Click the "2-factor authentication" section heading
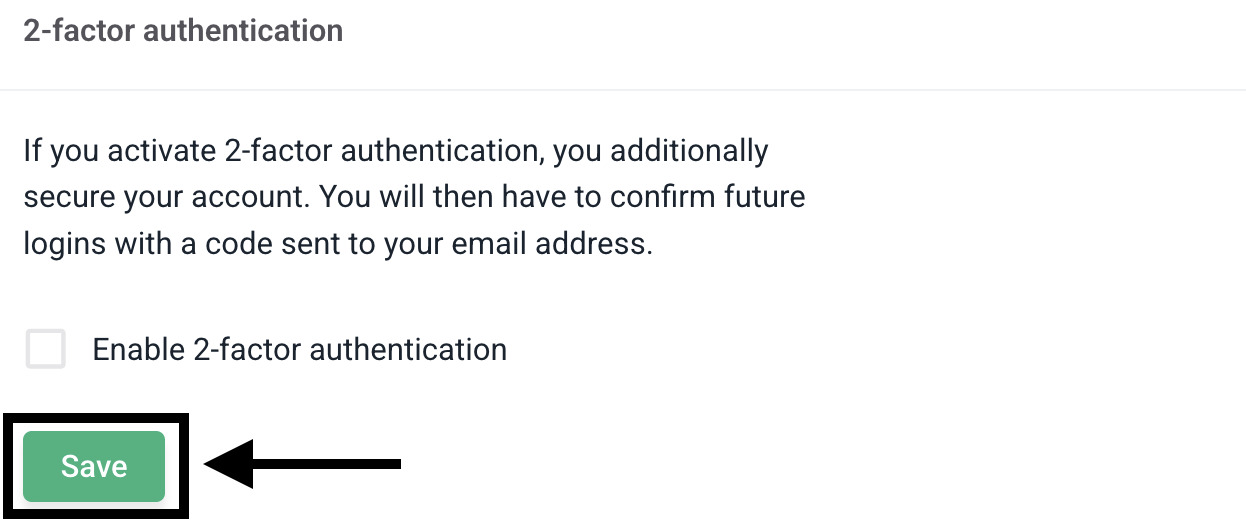Screen dimensions: 1246x524 coord(183,31)
